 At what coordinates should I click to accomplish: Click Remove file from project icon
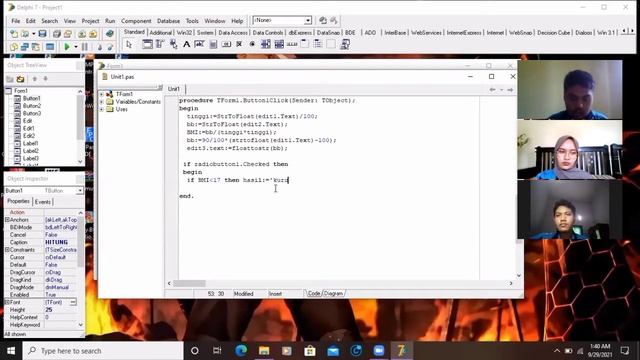click(93, 33)
